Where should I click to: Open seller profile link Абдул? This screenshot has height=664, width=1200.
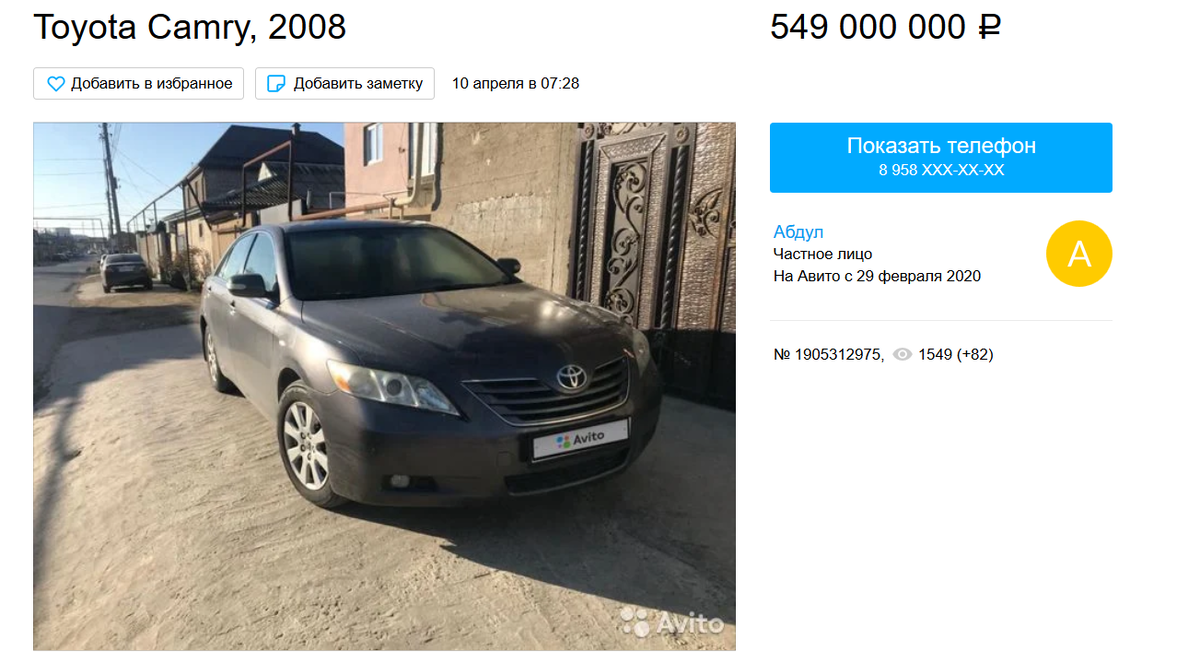pyautogui.click(x=798, y=232)
